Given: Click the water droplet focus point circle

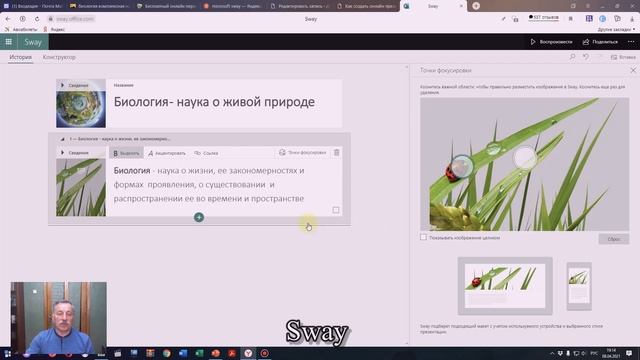Looking at the screenshot, I should (x=524, y=158).
